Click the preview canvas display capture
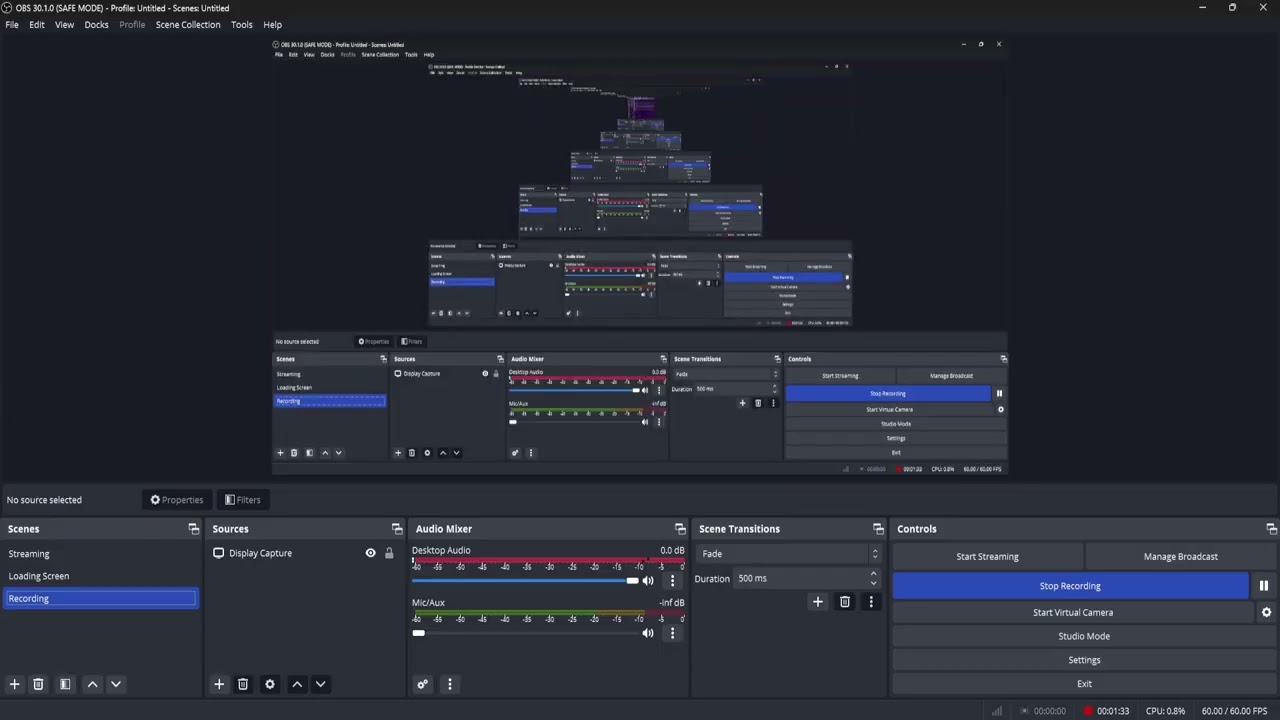1280x720 pixels. tap(640, 258)
